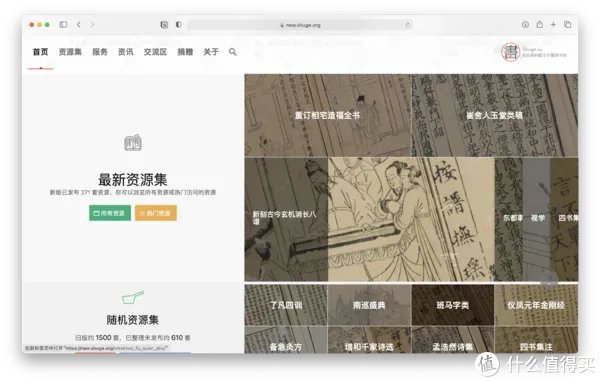
Task: Select the 首页 menu item
Action: pos(41,52)
